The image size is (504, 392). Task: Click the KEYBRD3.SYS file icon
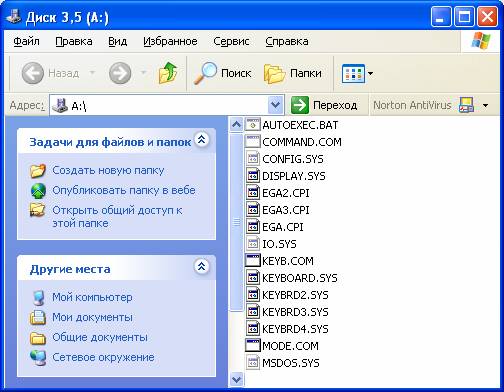[252, 312]
